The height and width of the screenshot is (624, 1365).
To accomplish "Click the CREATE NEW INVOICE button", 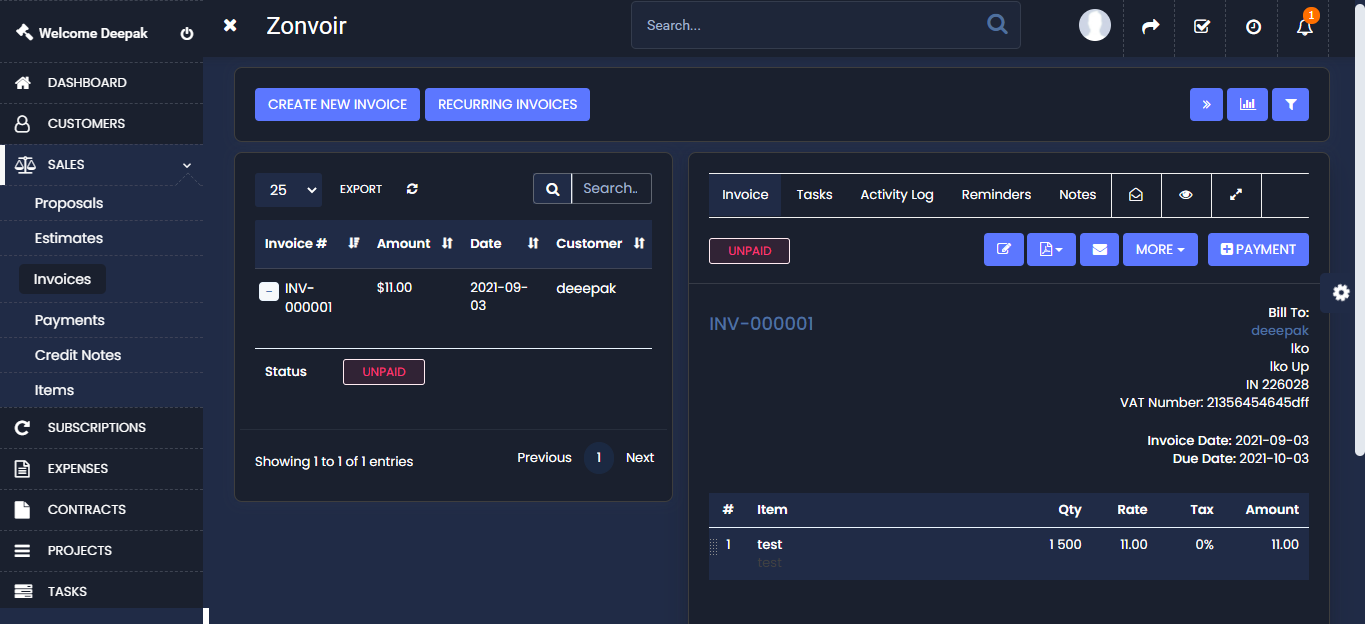I will click(337, 104).
